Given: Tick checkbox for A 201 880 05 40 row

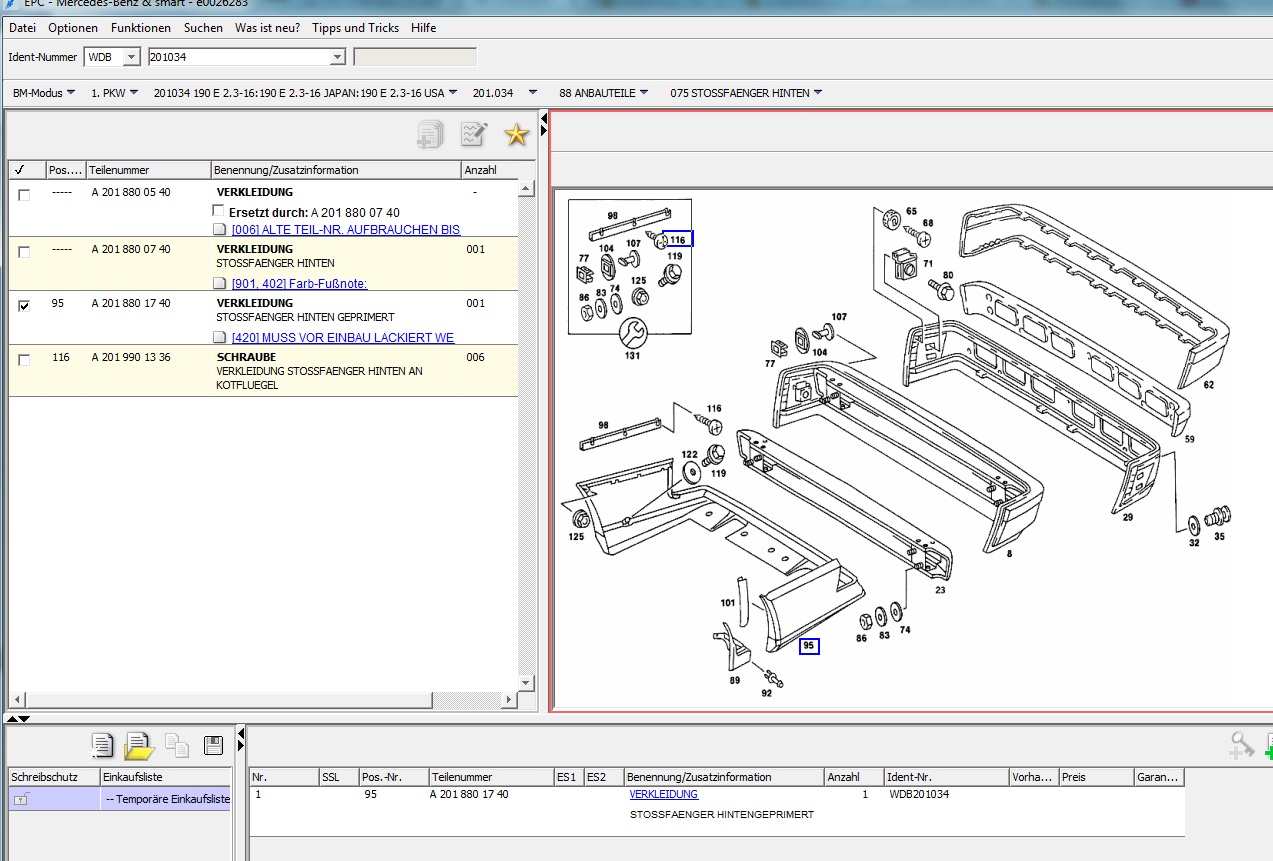Looking at the screenshot, I should coord(24,195).
